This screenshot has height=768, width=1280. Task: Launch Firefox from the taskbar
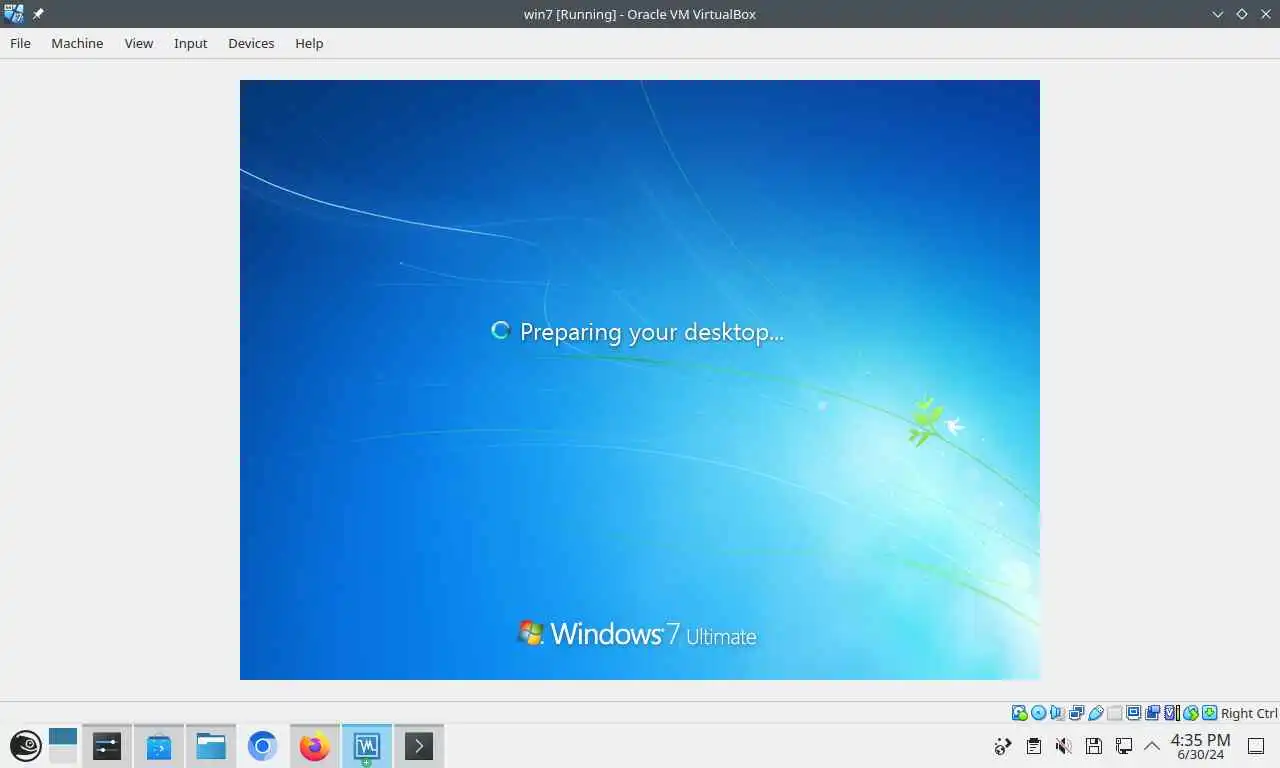(x=315, y=746)
